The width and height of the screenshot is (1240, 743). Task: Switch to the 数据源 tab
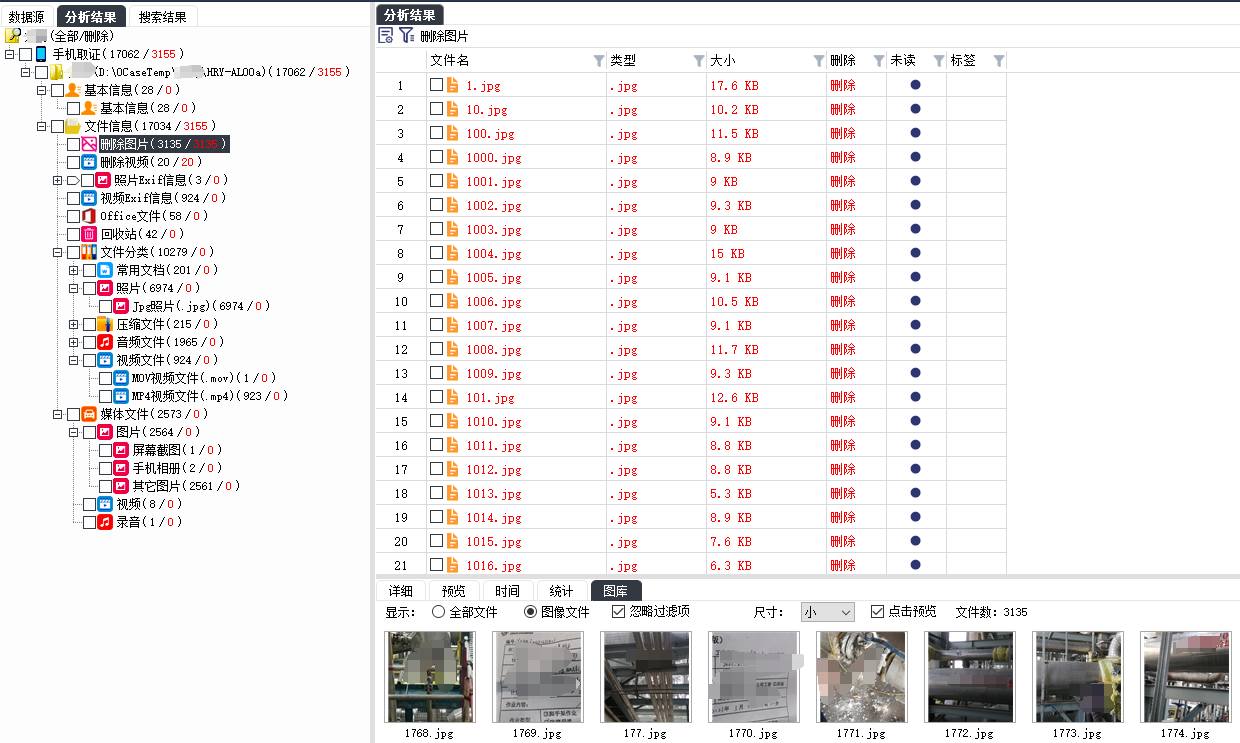(x=27, y=17)
